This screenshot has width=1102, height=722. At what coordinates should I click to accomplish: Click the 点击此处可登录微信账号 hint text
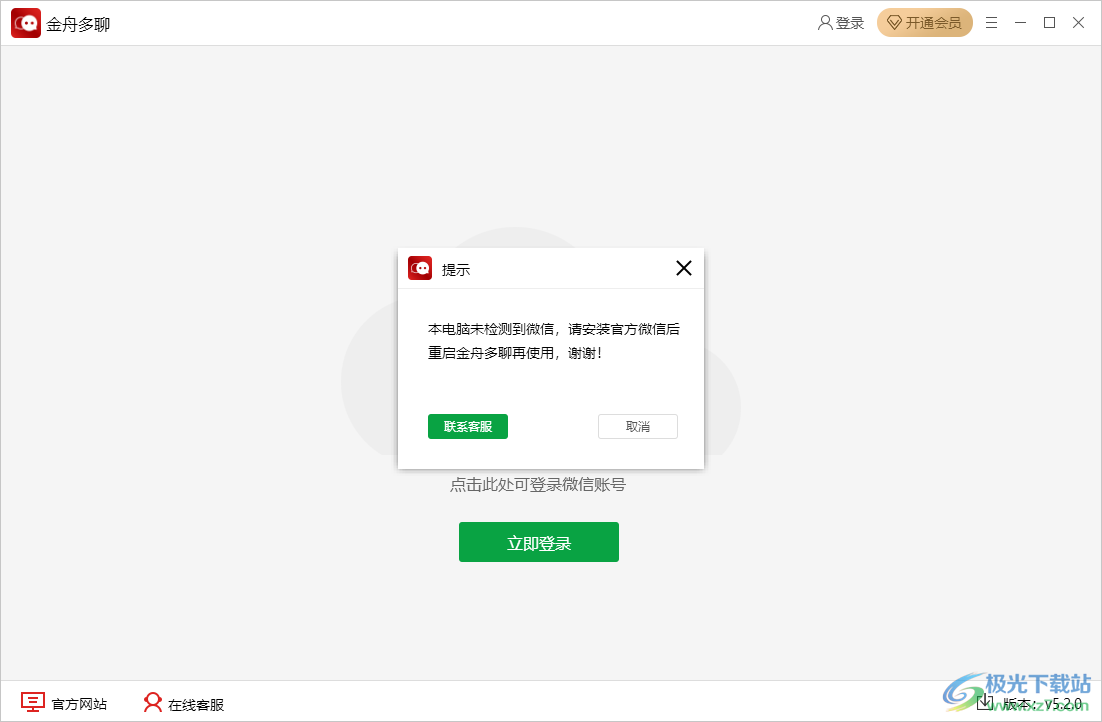pyautogui.click(x=538, y=484)
